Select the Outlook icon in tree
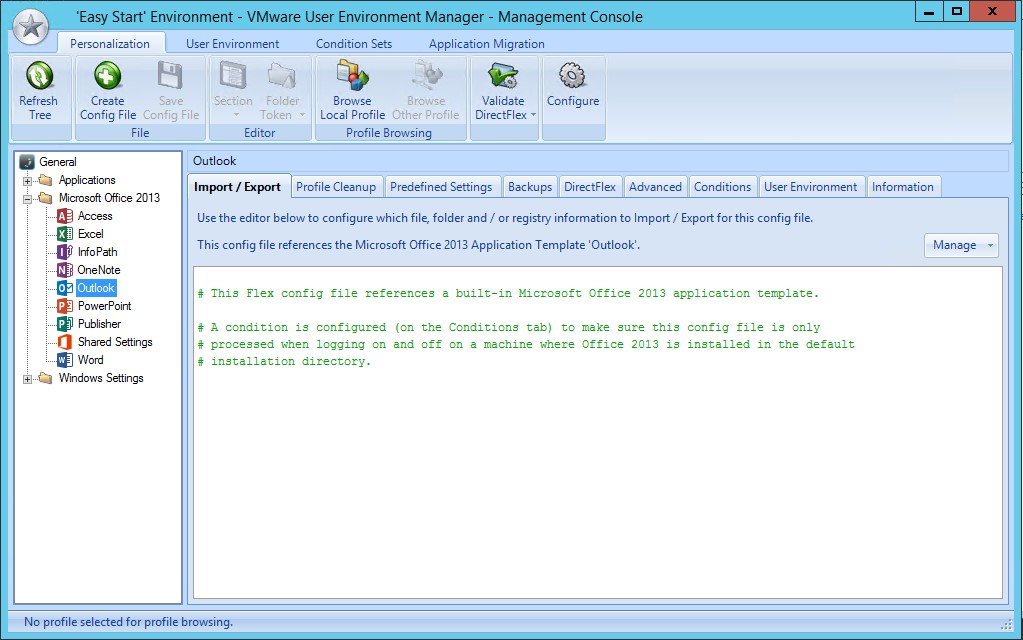The height and width of the screenshot is (640, 1023). pos(65,288)
